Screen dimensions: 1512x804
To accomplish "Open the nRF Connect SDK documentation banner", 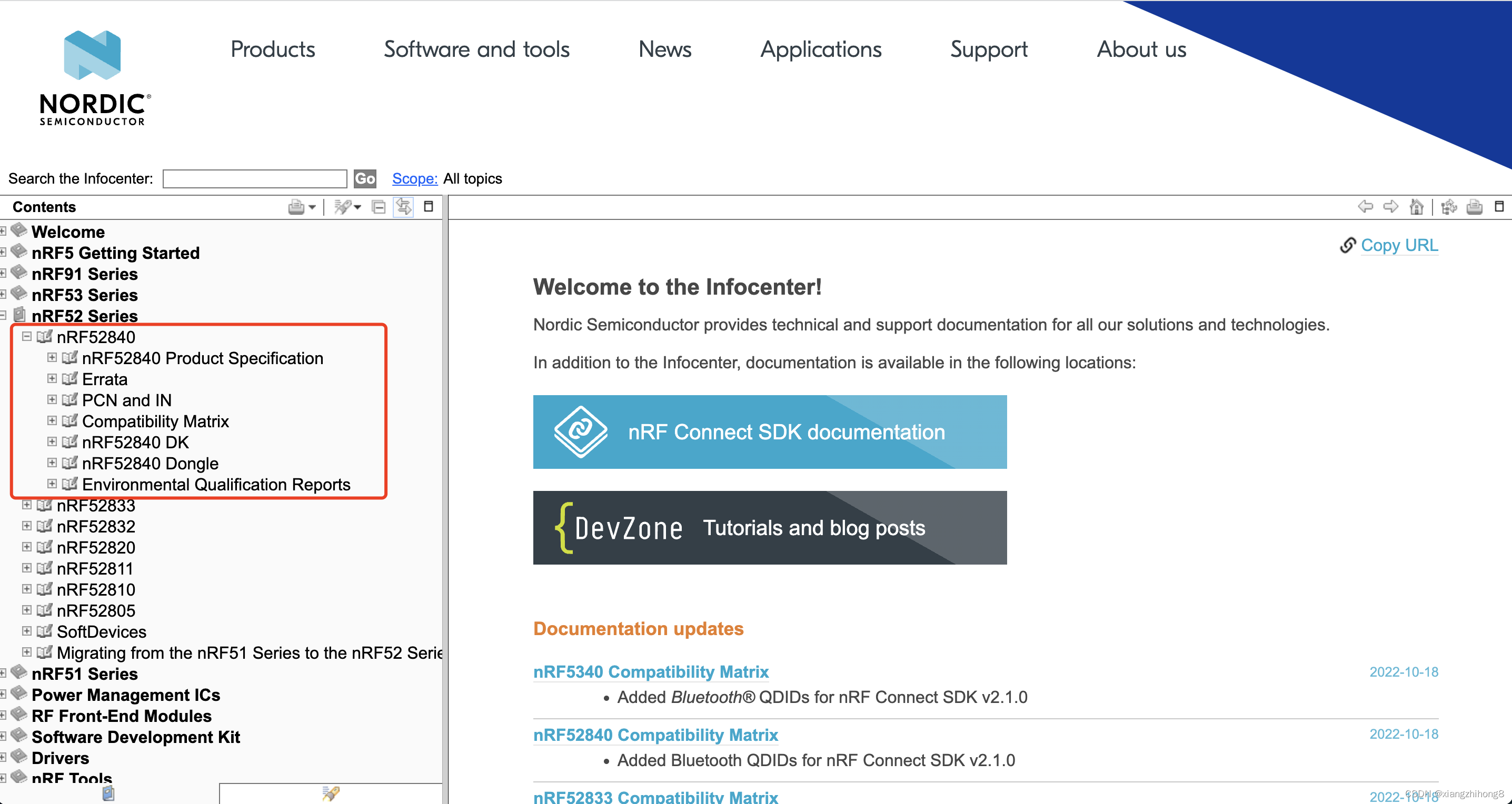I will [770, 431].
